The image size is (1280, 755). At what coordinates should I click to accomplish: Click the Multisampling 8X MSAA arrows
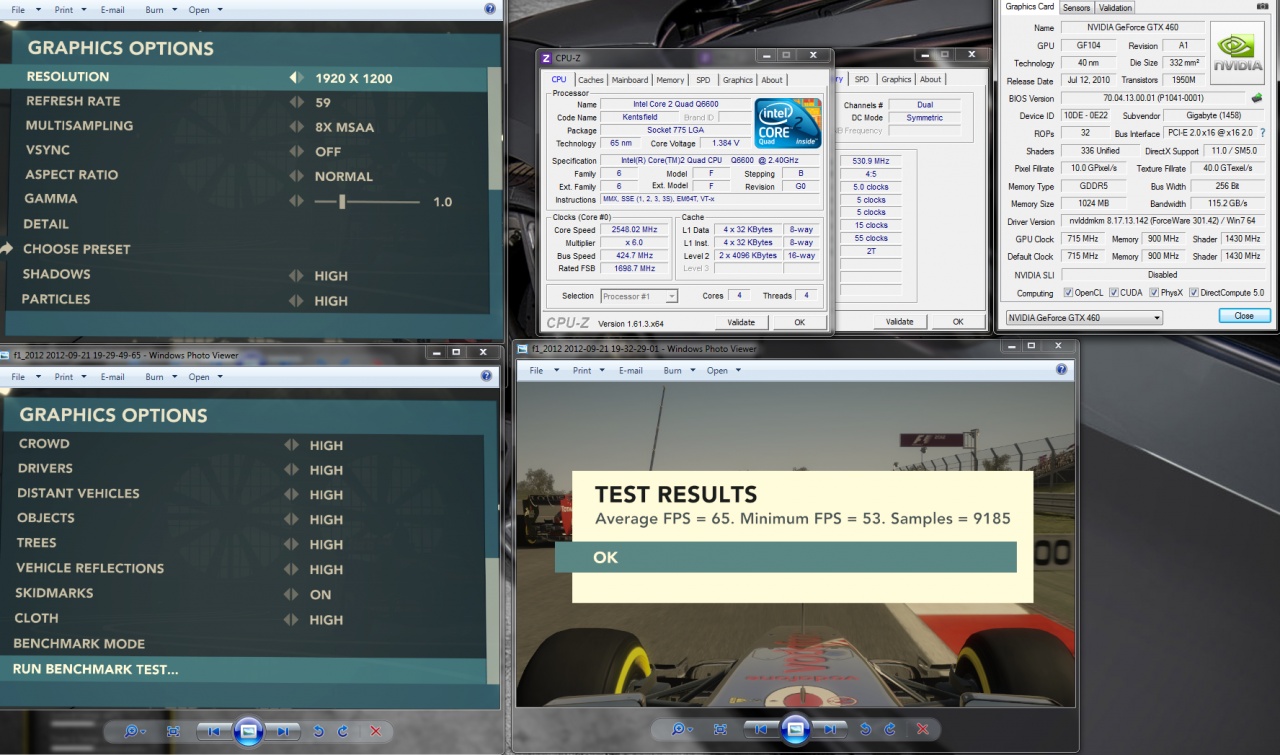[296, 127]
